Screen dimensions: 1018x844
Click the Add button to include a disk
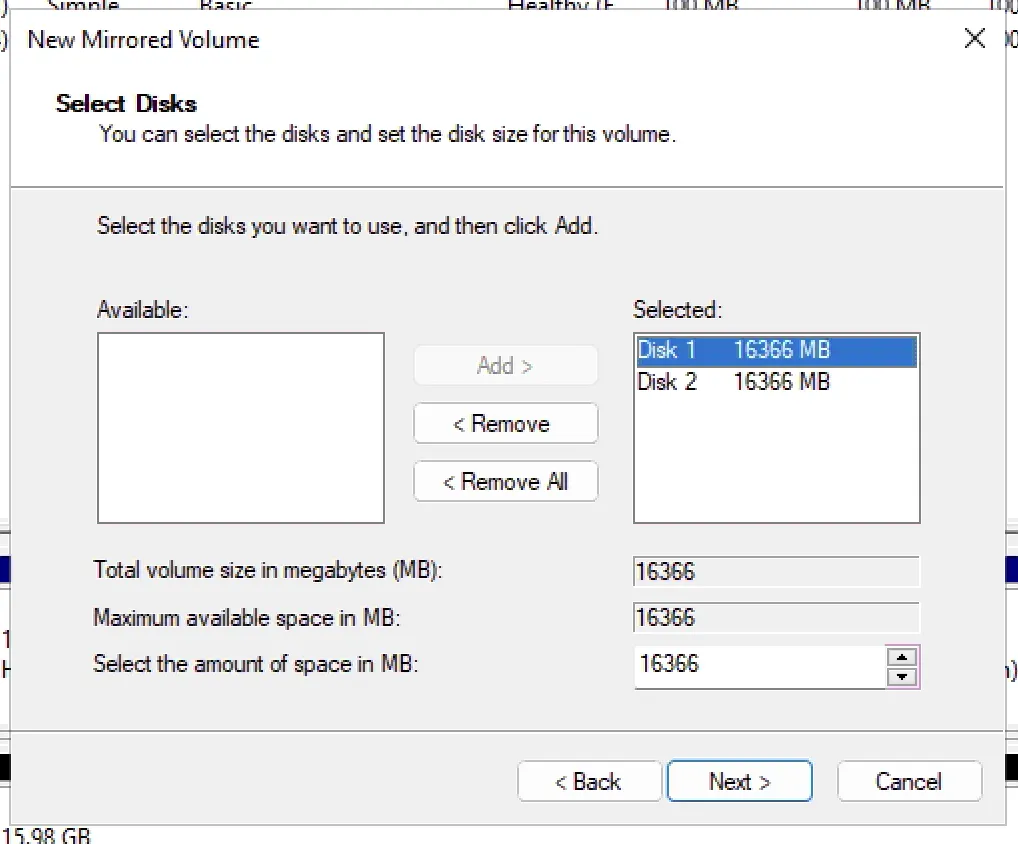[505, 365]
